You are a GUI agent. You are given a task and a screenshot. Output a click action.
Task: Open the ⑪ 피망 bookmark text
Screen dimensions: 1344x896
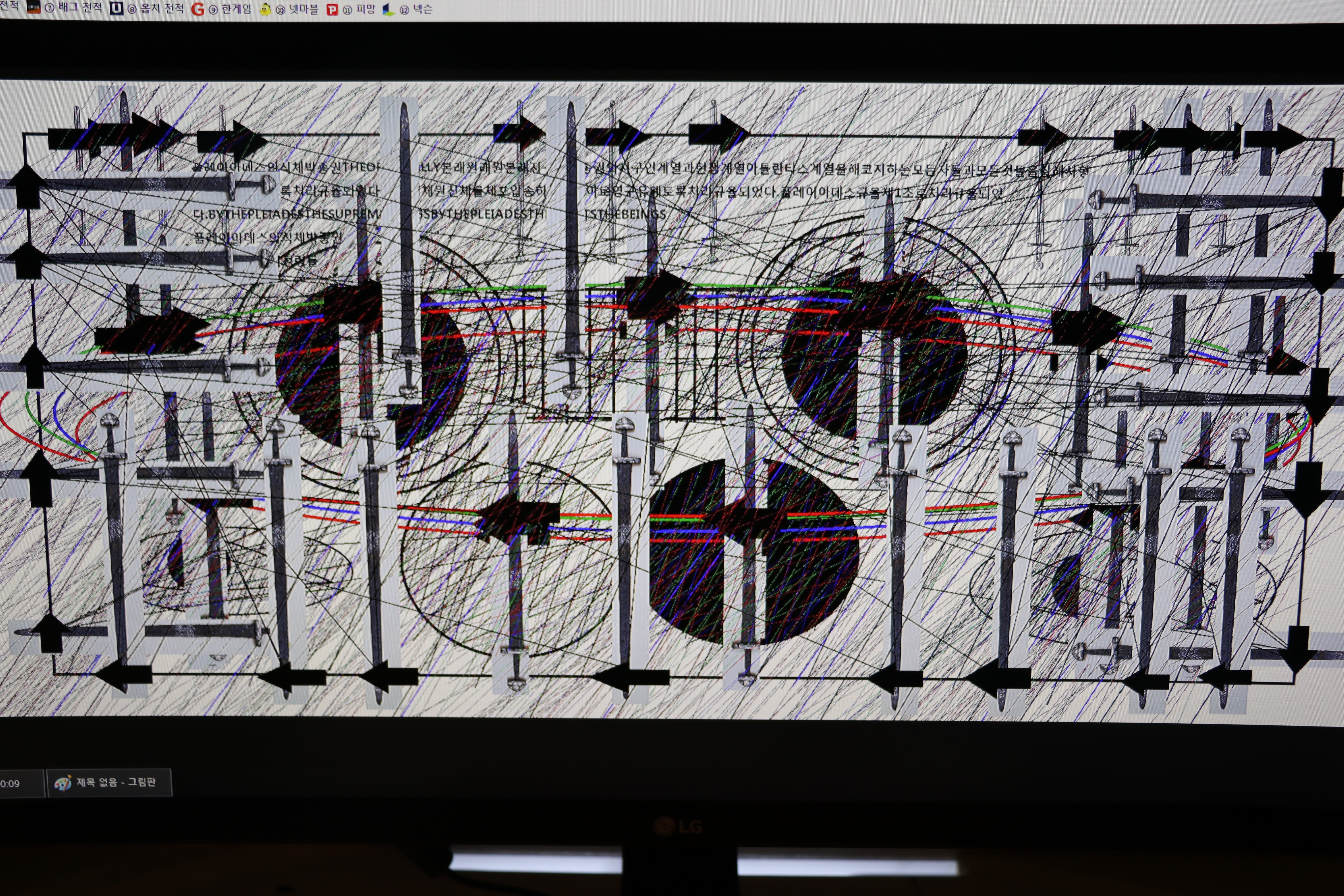click(x=359, y=10)
